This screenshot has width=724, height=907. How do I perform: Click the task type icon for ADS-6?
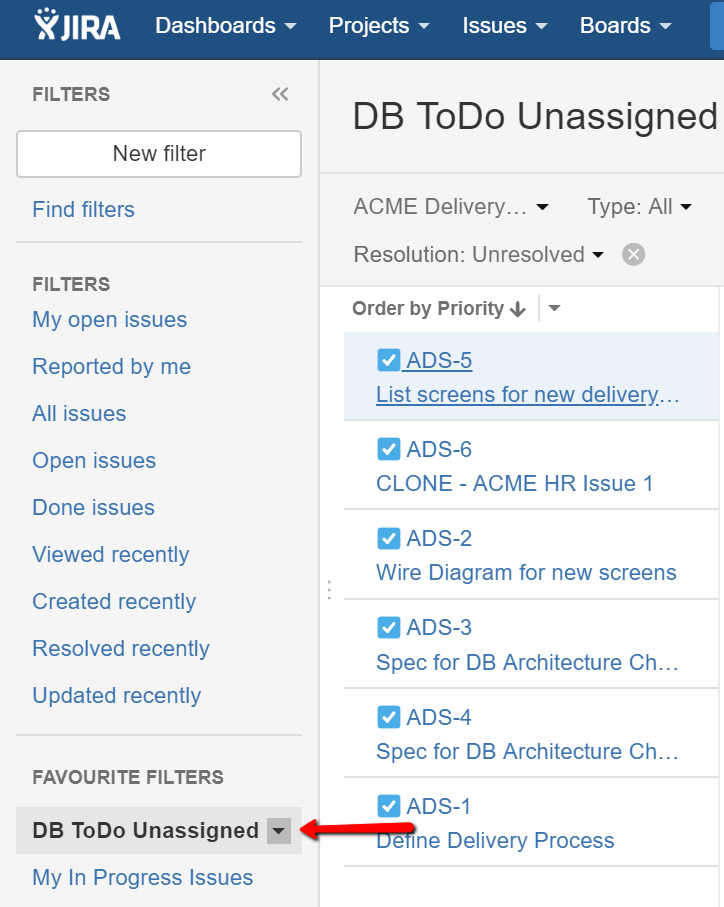(x=389, y=449)
